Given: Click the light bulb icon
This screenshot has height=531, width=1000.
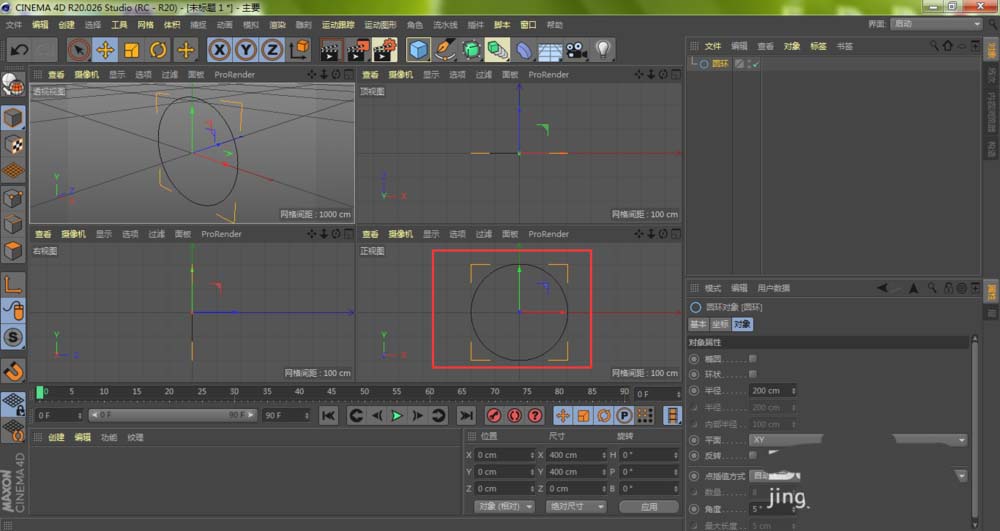Looking at the screenshot, I should (603, 49).
